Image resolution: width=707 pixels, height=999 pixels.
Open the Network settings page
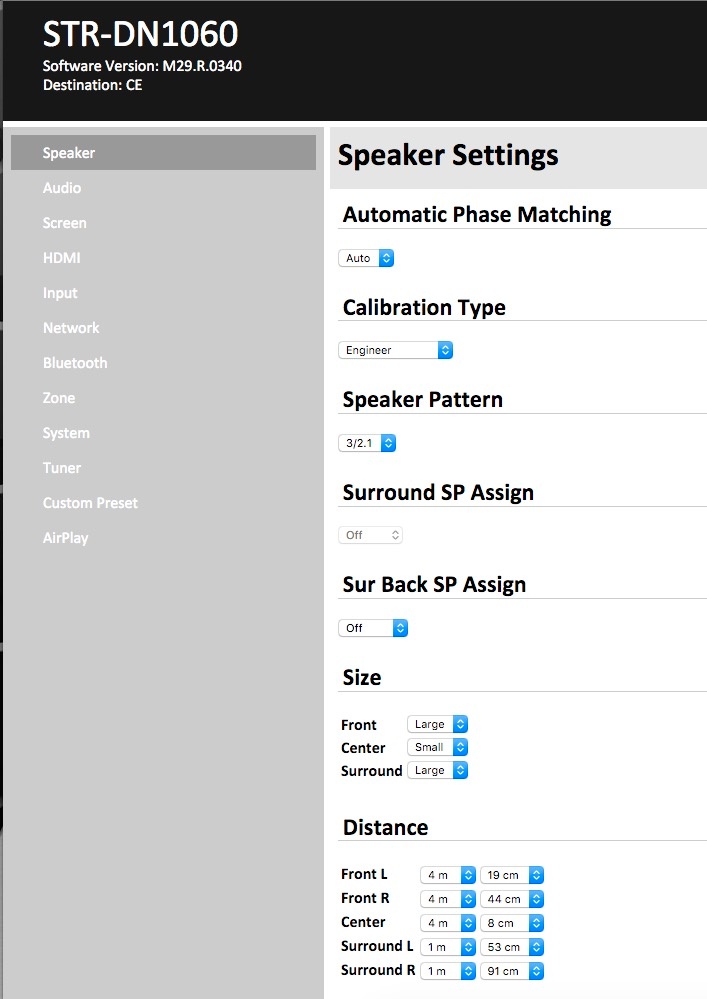71,328
